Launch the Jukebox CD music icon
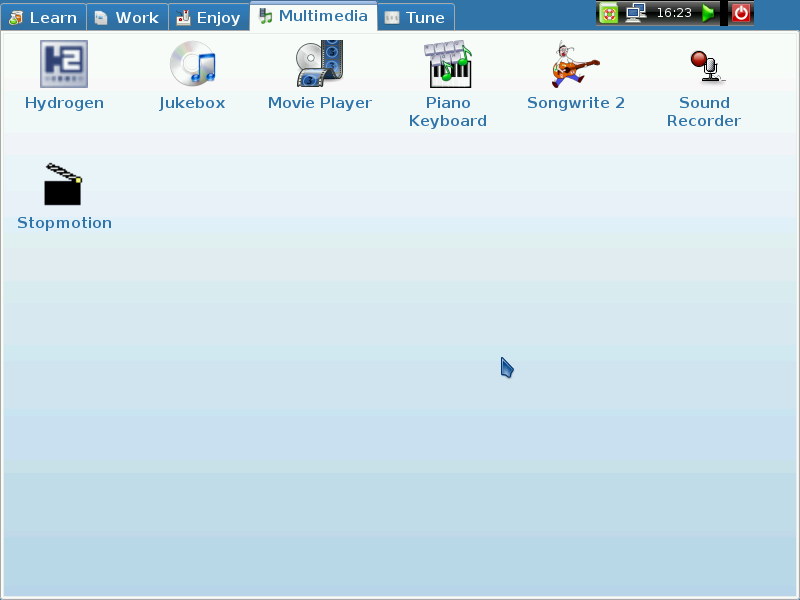The height and width of the screenshot is (600, 800). click(192, 64)
